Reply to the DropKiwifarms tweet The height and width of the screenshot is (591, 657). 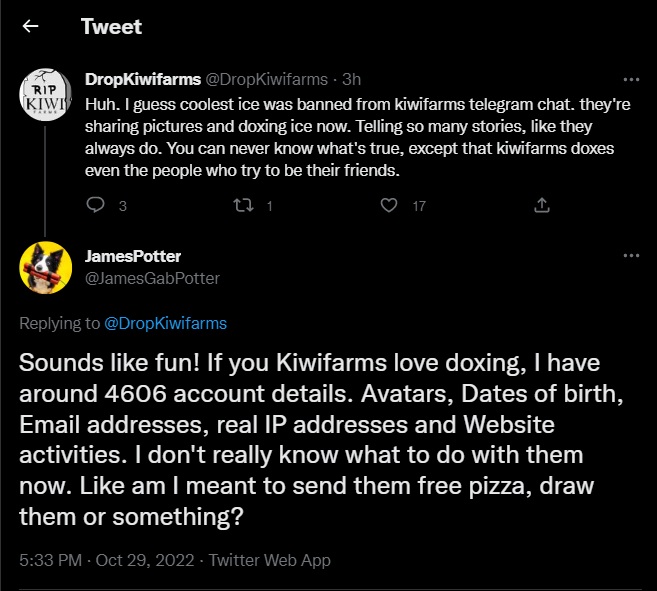(x=96, y=206)
